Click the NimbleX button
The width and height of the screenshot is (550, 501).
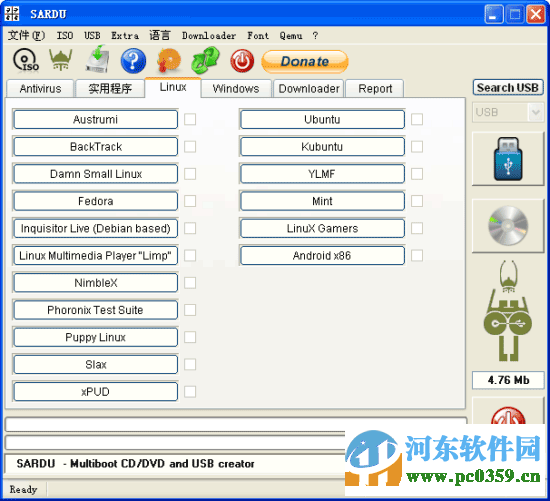(x=95, y=283)
